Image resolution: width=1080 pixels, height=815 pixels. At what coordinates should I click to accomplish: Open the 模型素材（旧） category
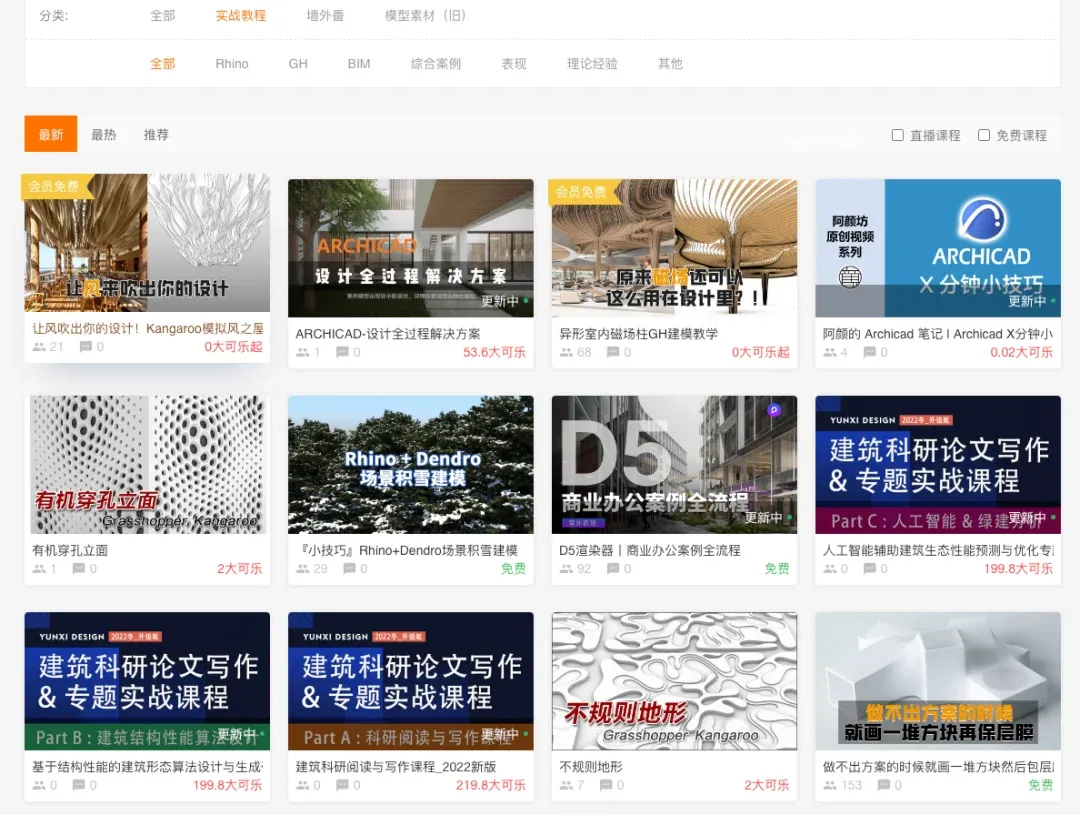tap(425, 15)
